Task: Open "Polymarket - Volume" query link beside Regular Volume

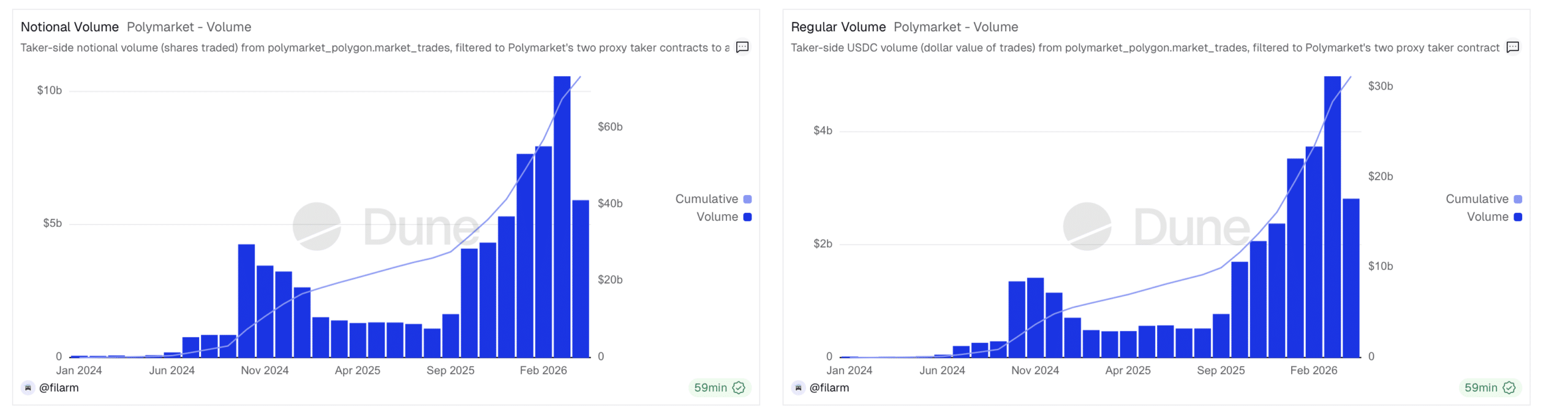Action: [x=956, y=27]
